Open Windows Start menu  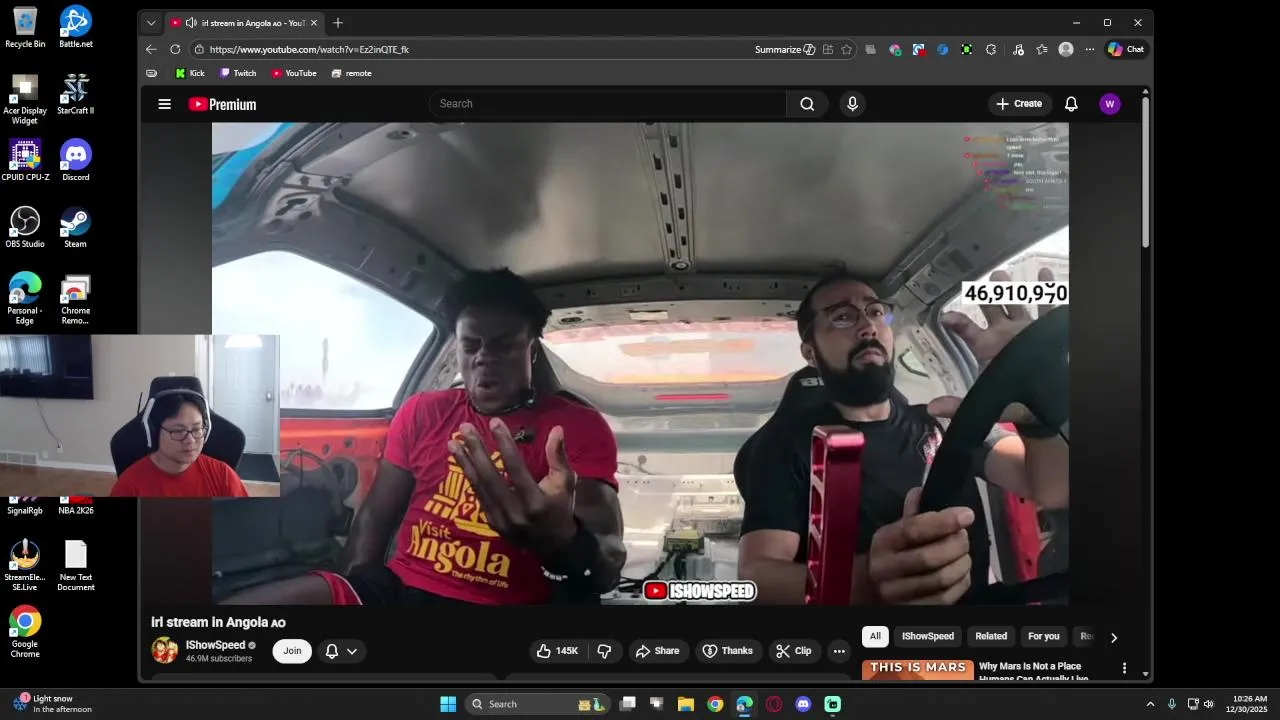(x=448, y=704)
